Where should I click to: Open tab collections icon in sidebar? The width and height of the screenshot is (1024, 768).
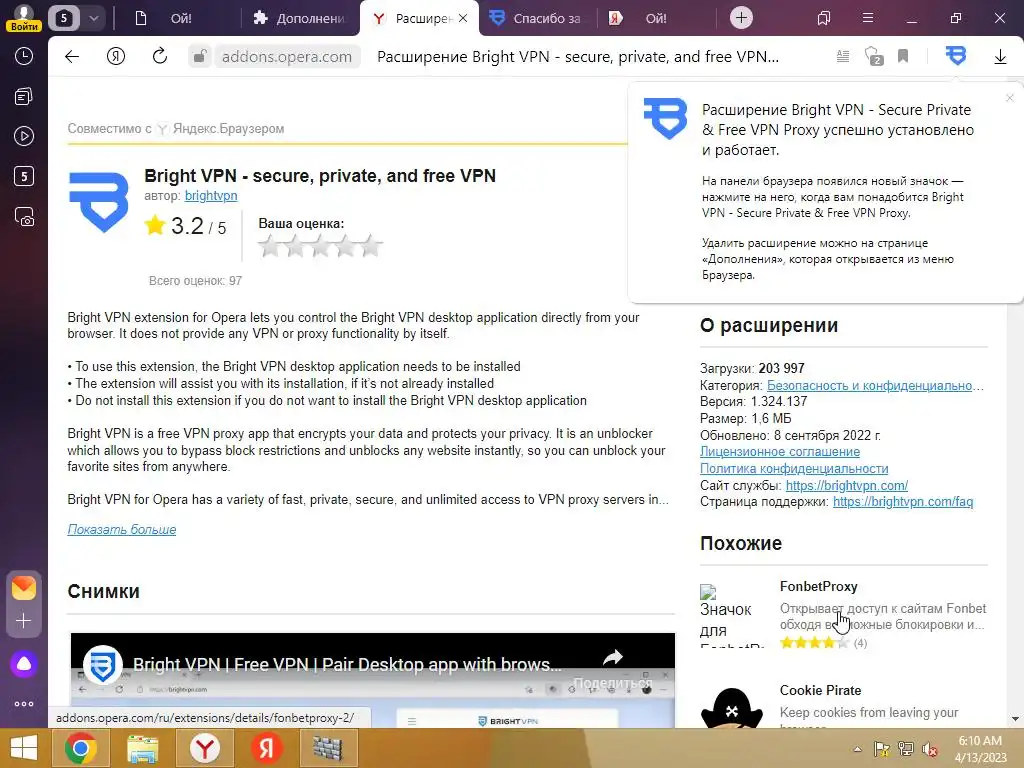24,97
